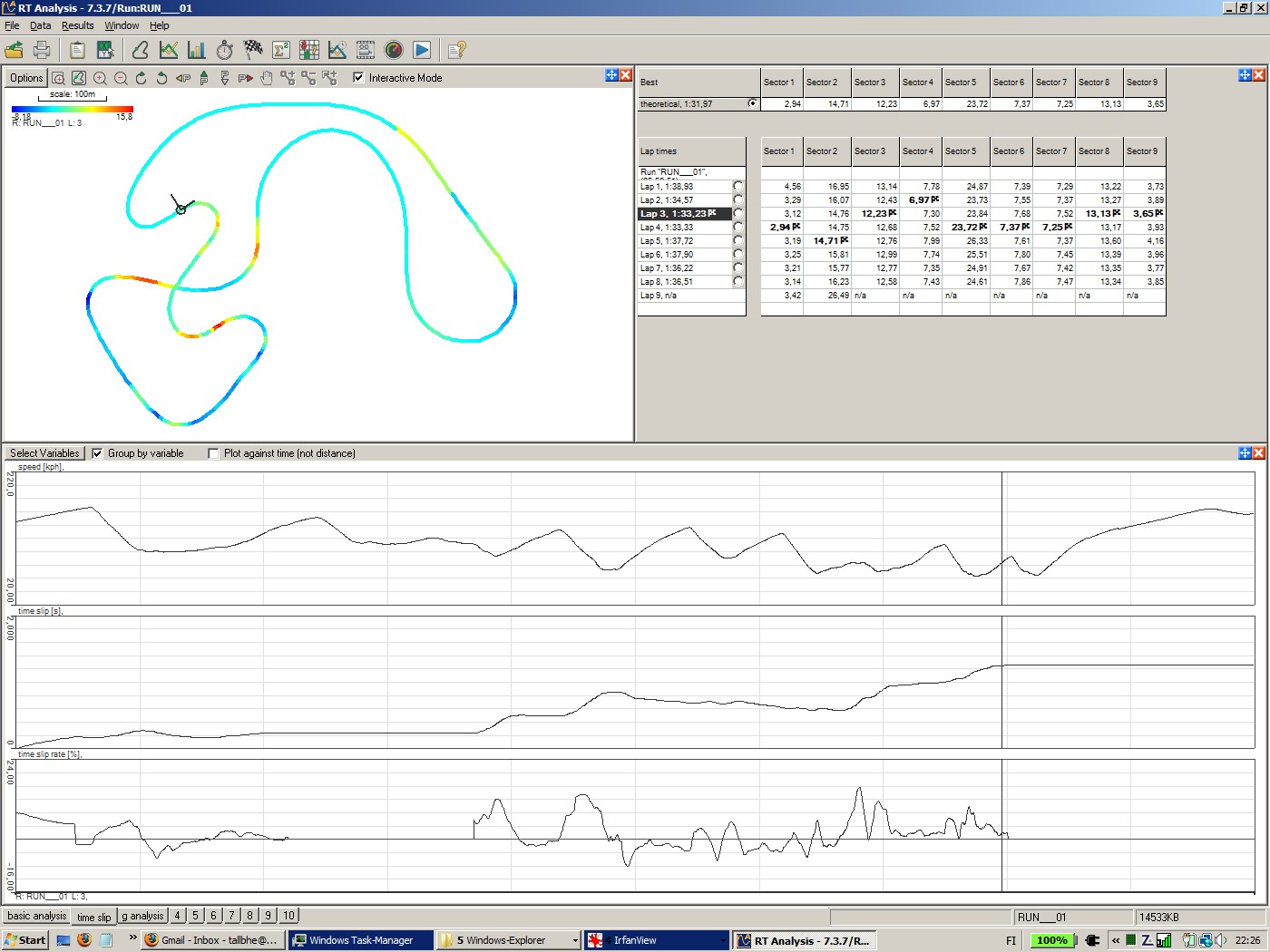Viewport: 1270px width, 952px height.
Task: Open Gmail Inbox taskbar button
Action: click(x=213, y=940)
